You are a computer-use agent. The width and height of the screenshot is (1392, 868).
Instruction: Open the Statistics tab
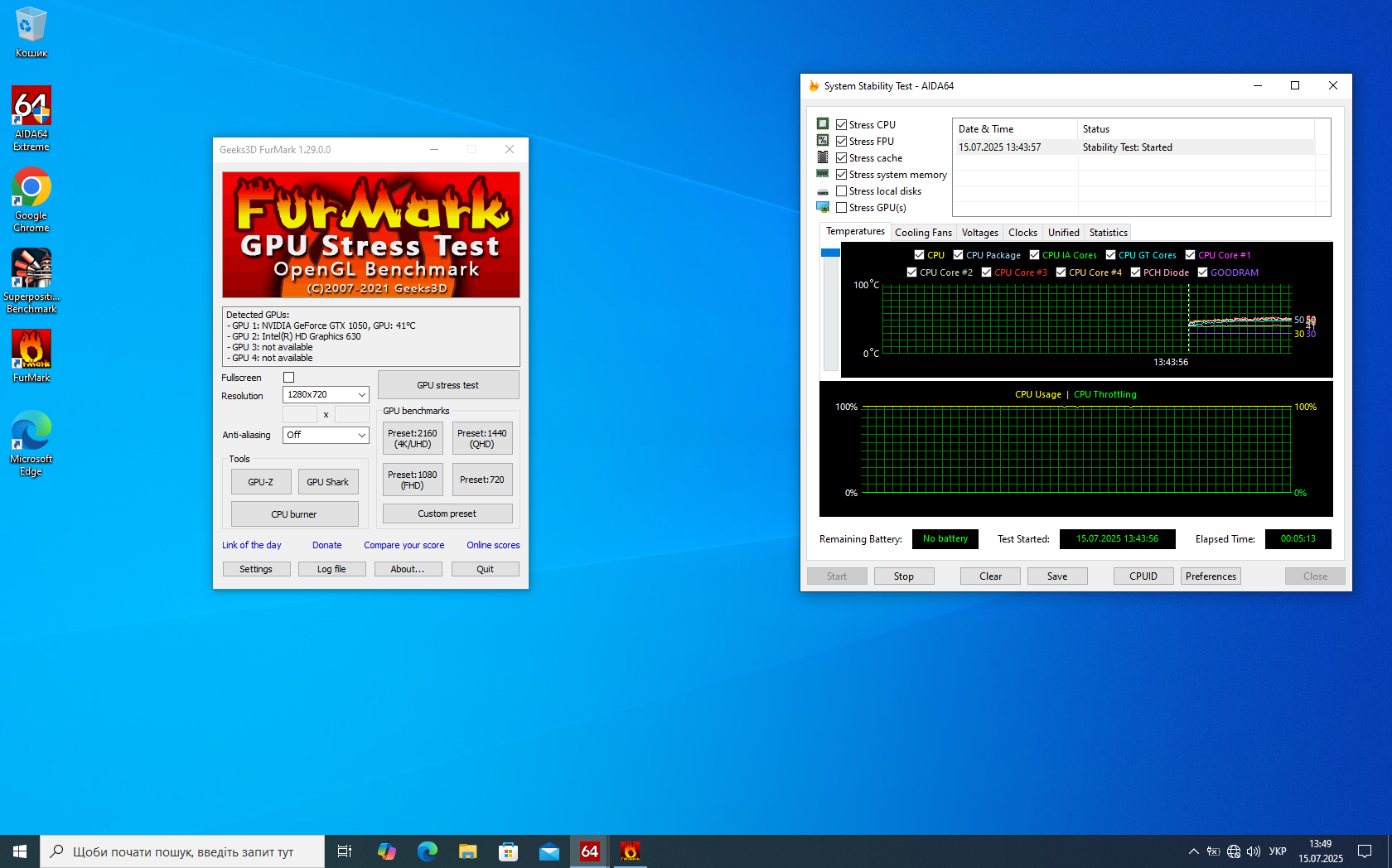point(1108,233)
